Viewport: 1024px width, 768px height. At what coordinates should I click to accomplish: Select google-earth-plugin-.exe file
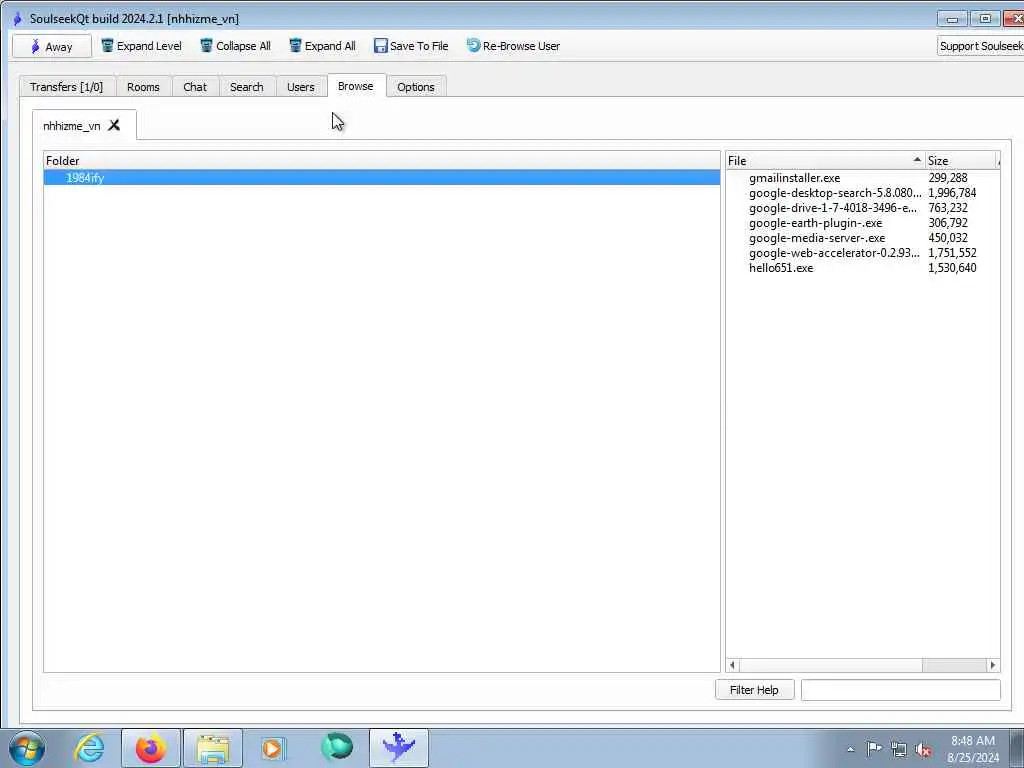click(815, 223)
